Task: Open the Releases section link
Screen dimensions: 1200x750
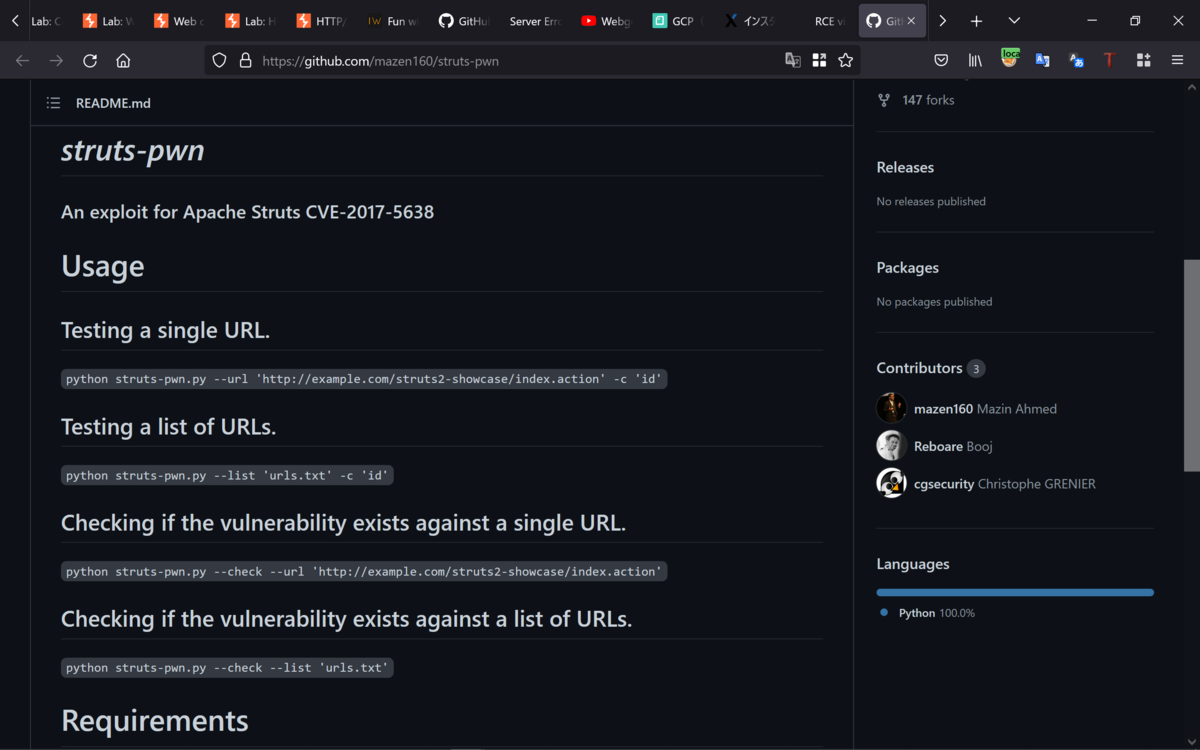Action: click(905, 168)
